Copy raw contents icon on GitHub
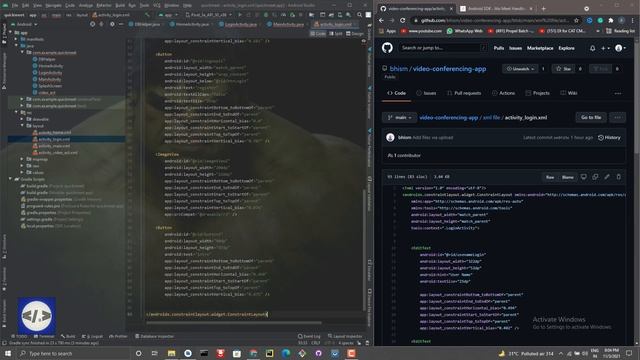The image size is (640, 360). pyautogui.click(x=595, y=177)
